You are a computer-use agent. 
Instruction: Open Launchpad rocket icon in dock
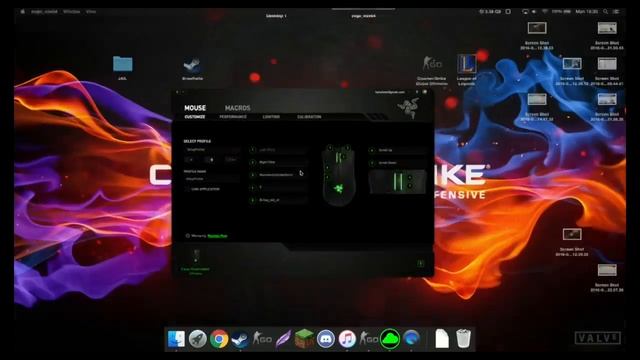198,339
